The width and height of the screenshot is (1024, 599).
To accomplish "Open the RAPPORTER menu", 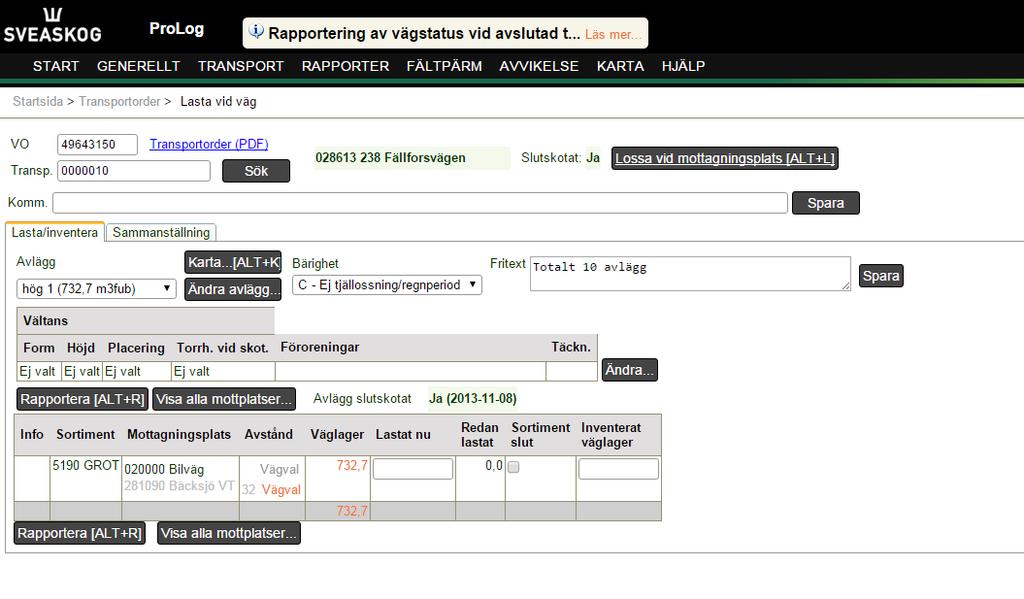I will (x=345, y=66).
